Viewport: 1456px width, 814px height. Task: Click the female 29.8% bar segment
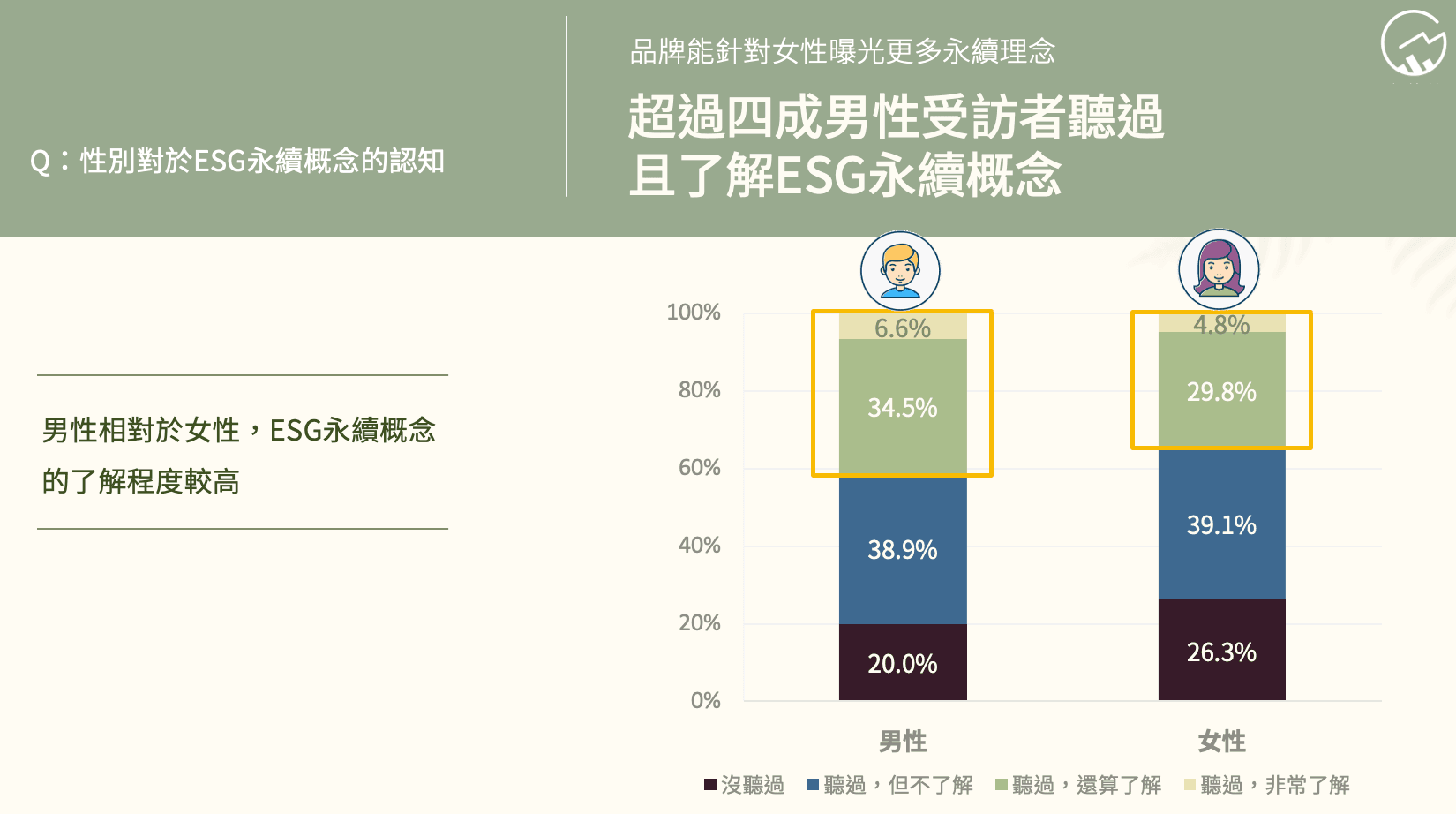click(x=1221, y=391)
